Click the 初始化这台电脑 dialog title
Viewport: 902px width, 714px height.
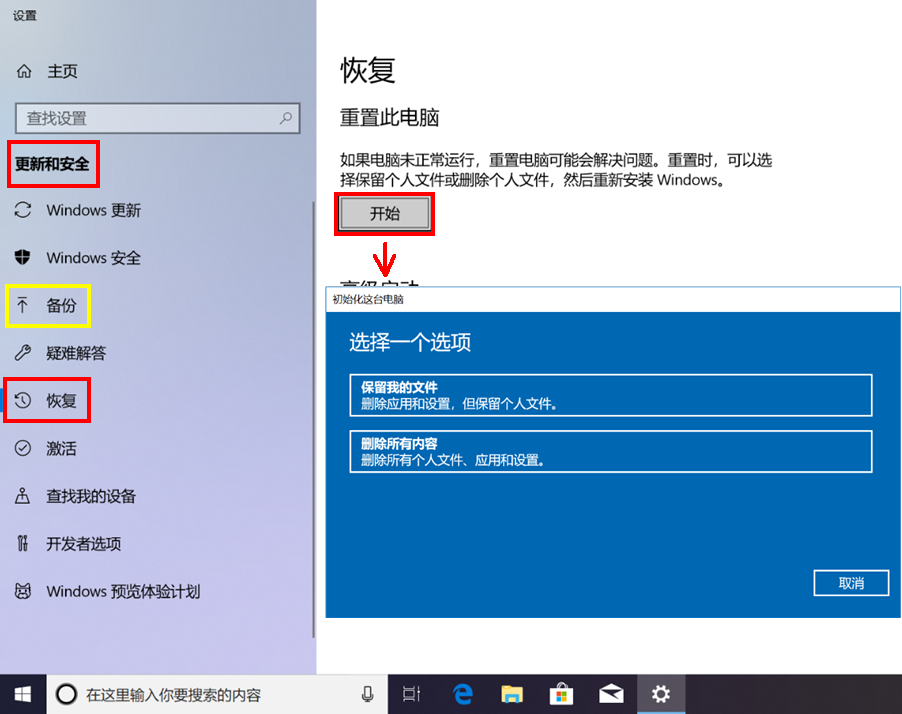[x=368, y=299]
